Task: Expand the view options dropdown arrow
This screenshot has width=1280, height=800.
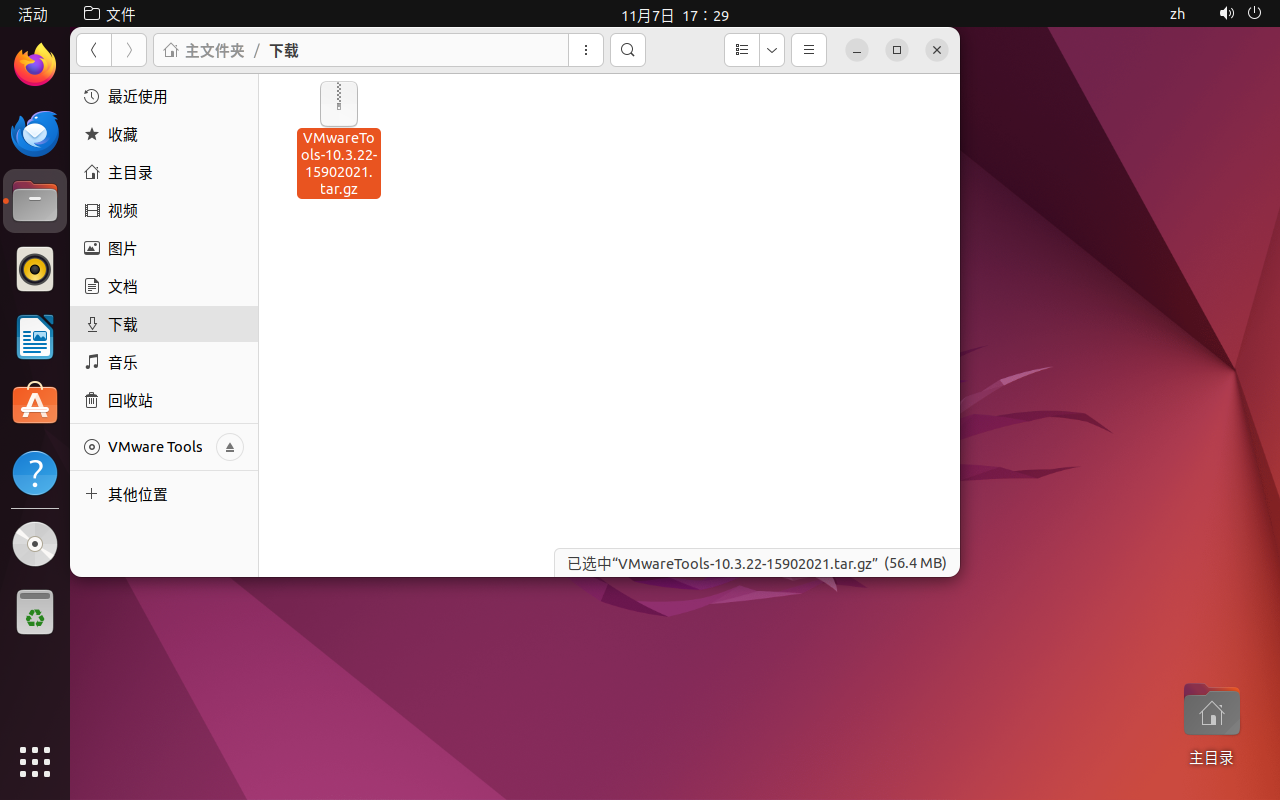Action: point(772,50)
